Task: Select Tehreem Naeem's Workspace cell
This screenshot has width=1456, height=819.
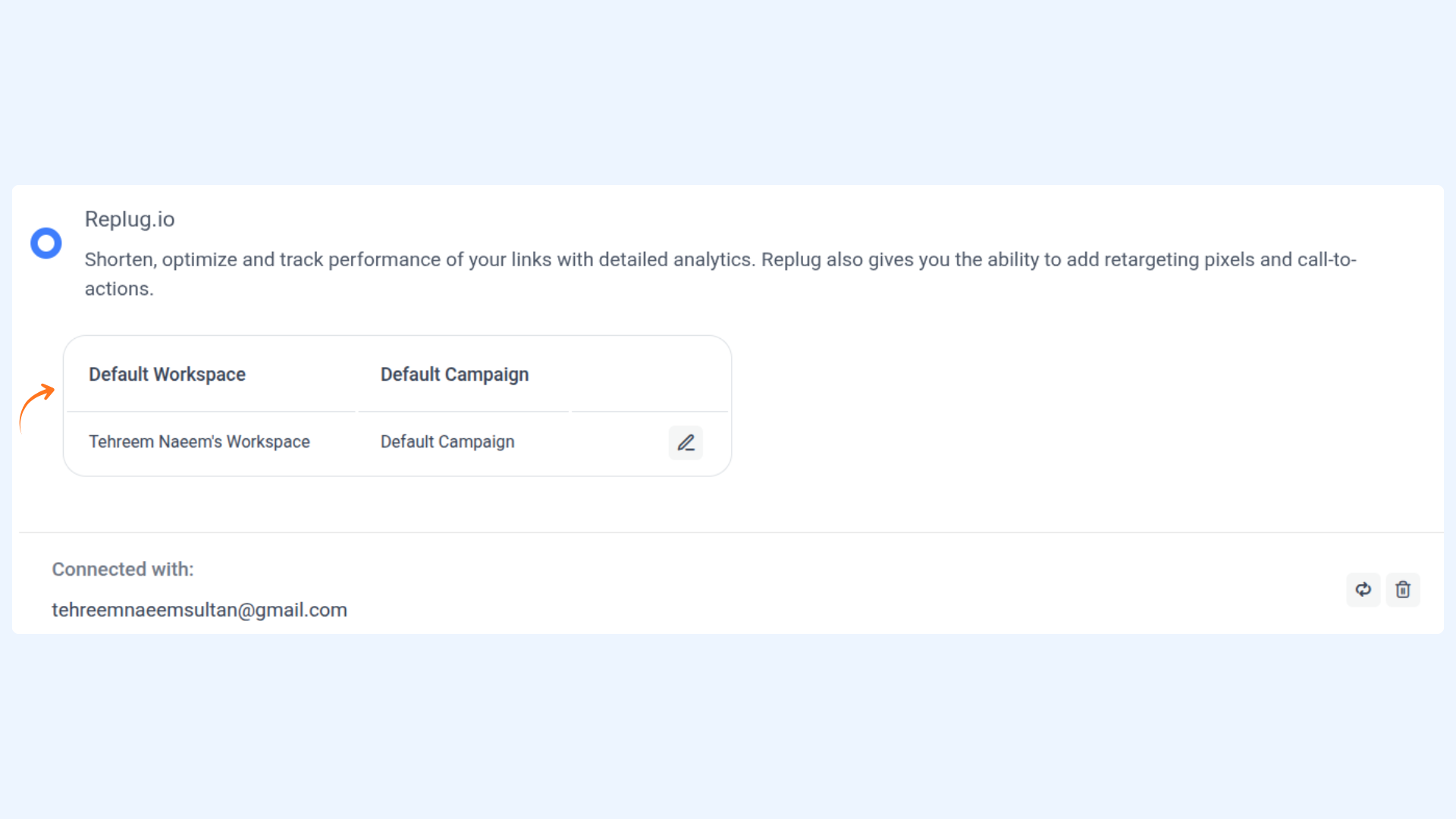Action: tap(199, 442)
